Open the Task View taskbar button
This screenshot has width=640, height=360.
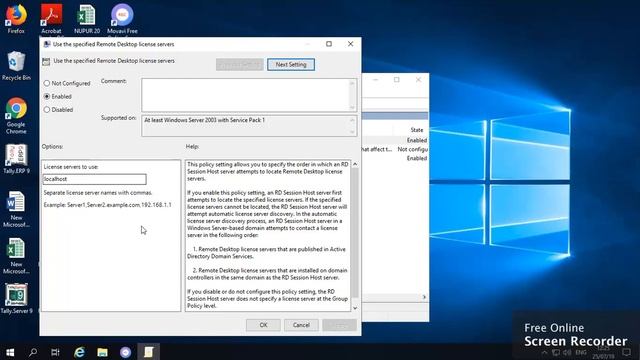click(56, 352)
